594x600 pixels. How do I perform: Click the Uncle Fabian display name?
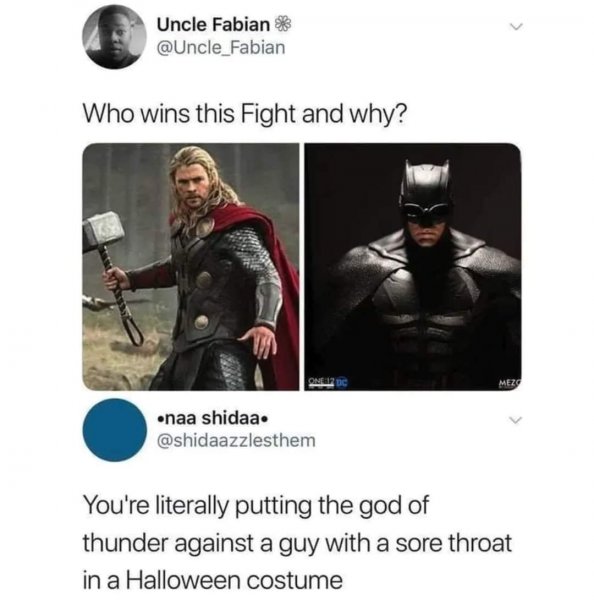213,25
